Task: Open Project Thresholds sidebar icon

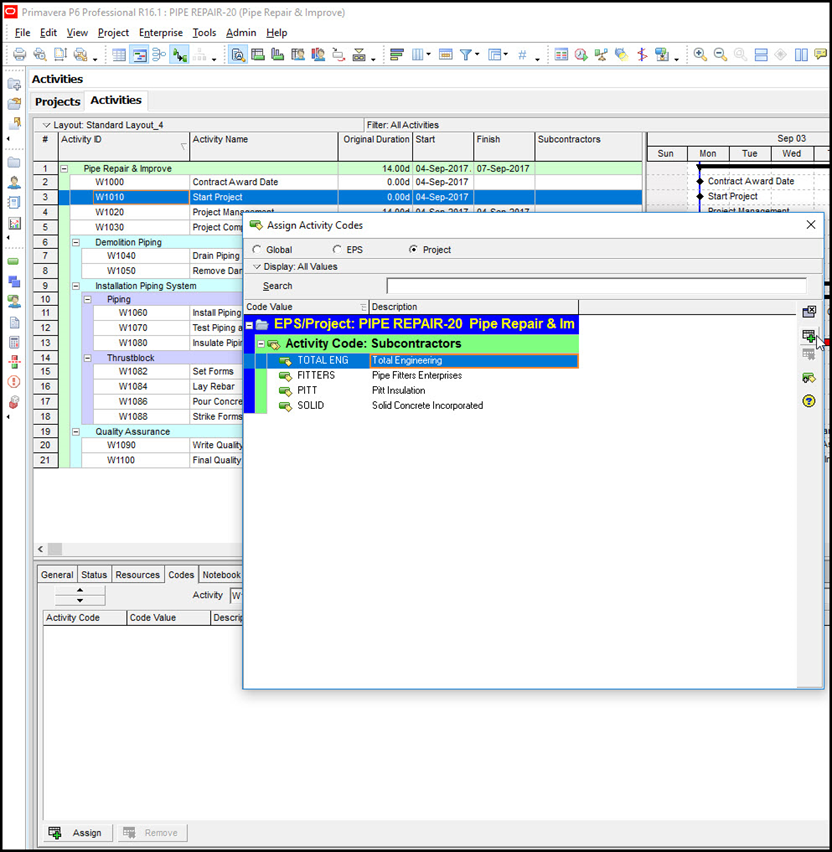Action: pyautogui.click(x=14, y=362)
